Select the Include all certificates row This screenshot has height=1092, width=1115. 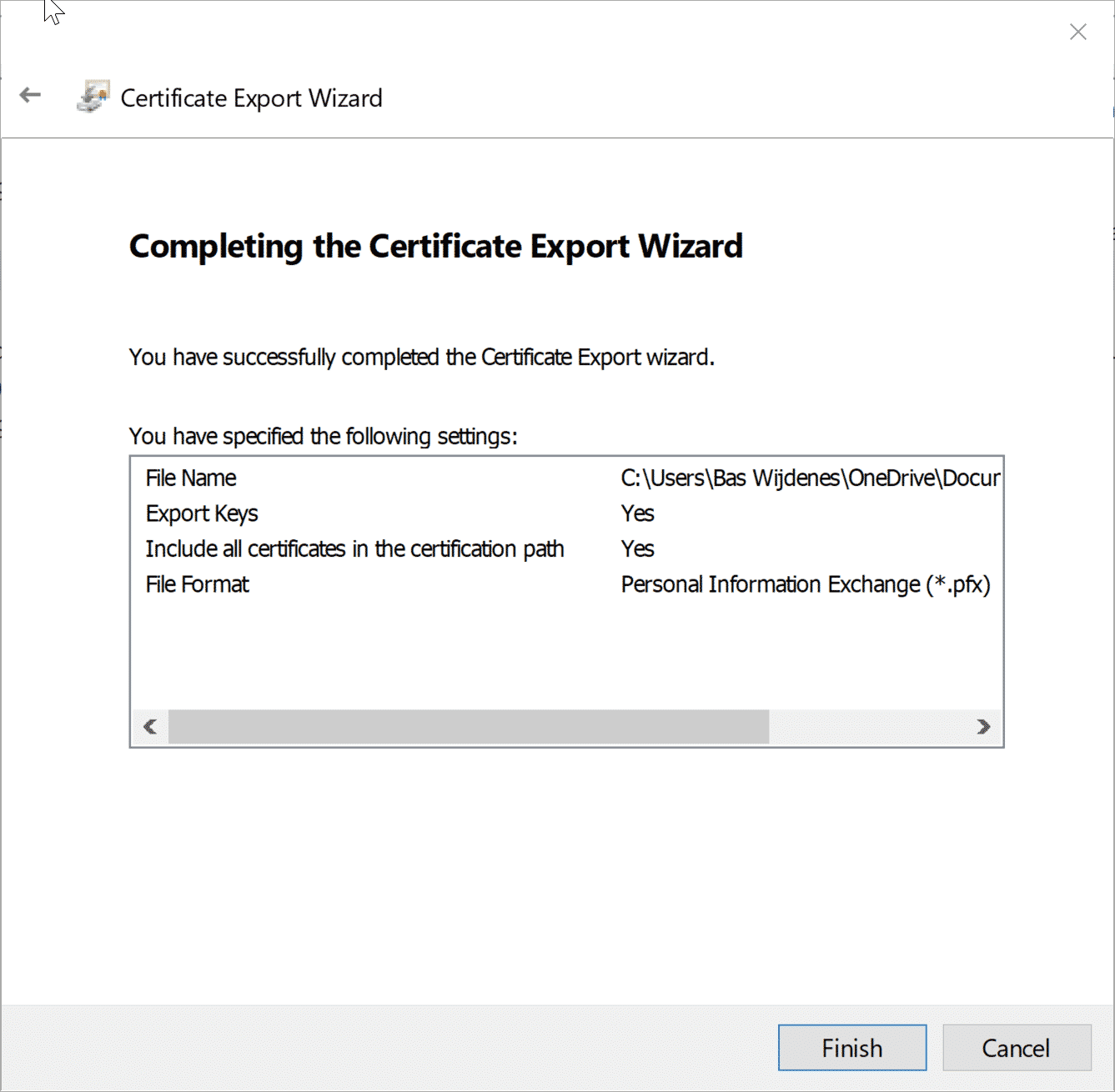tap(354, 549)
